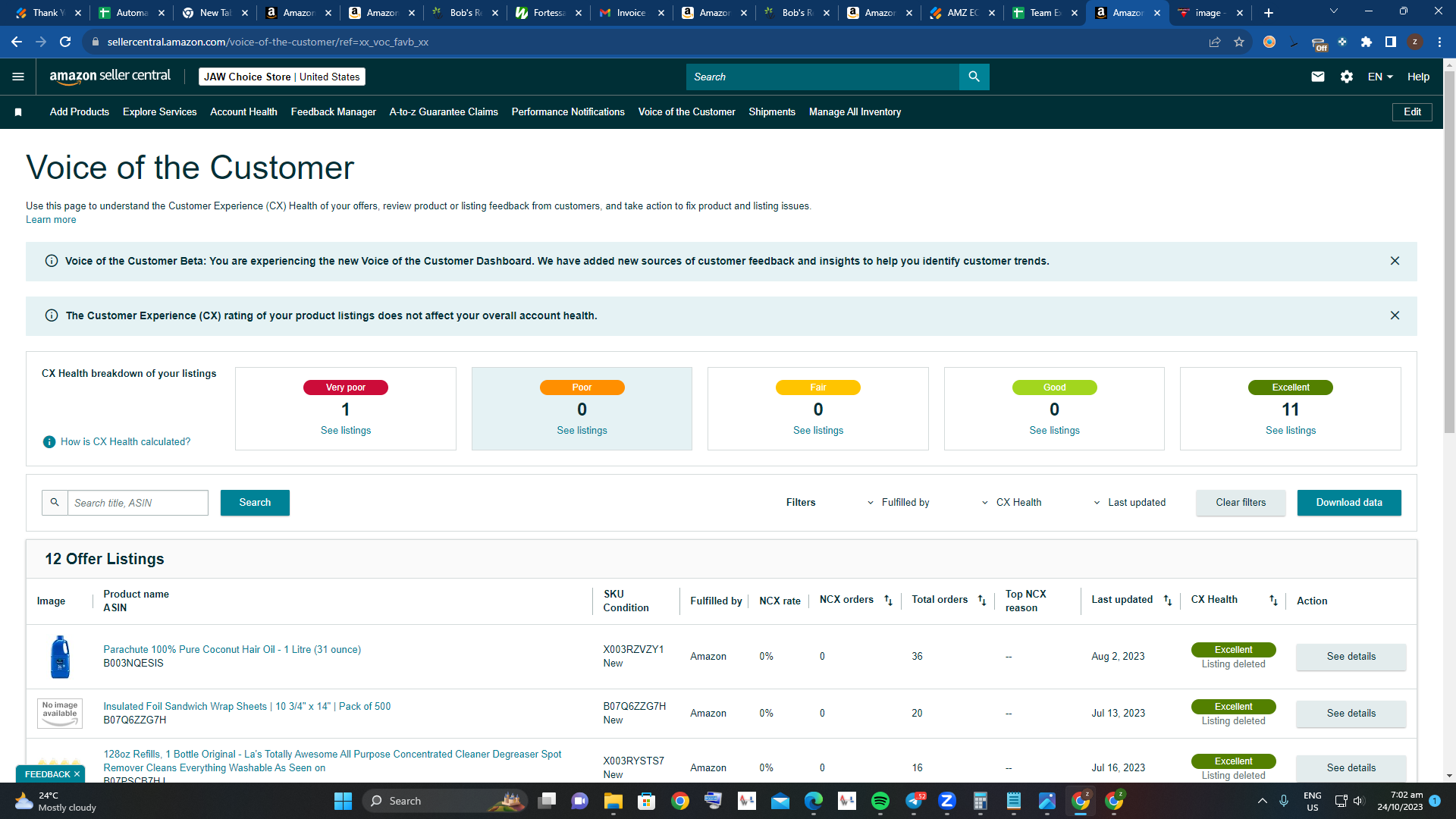Viewport: 1456px width, 819px height.
Task: See listings under Very poor
Action: [346, 431]
